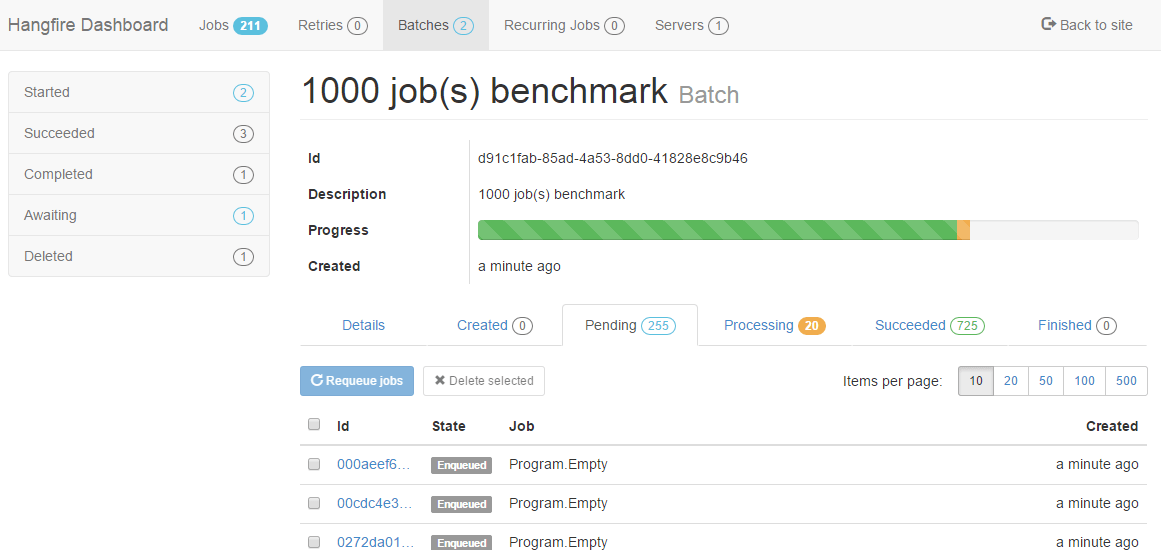Viewport: 1161px width, 550px height.
Task: Set items per page to 500
Action: click(1126, 381)
